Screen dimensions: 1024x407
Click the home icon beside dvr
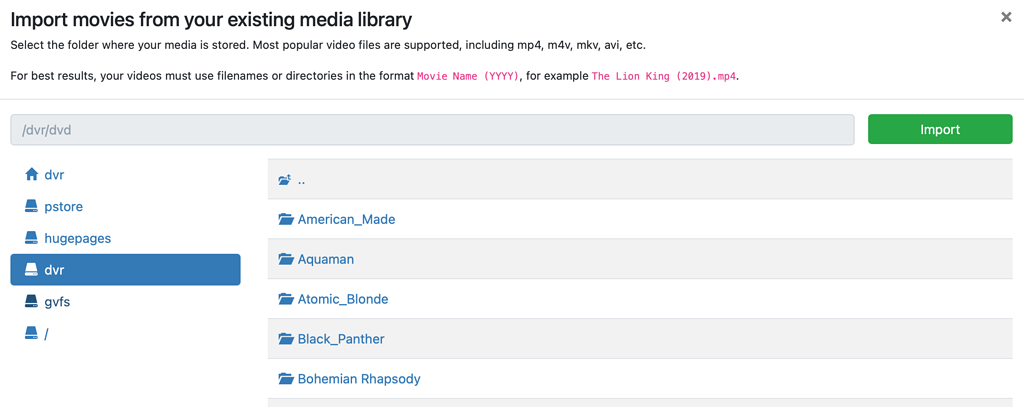(x=31, y=175)
